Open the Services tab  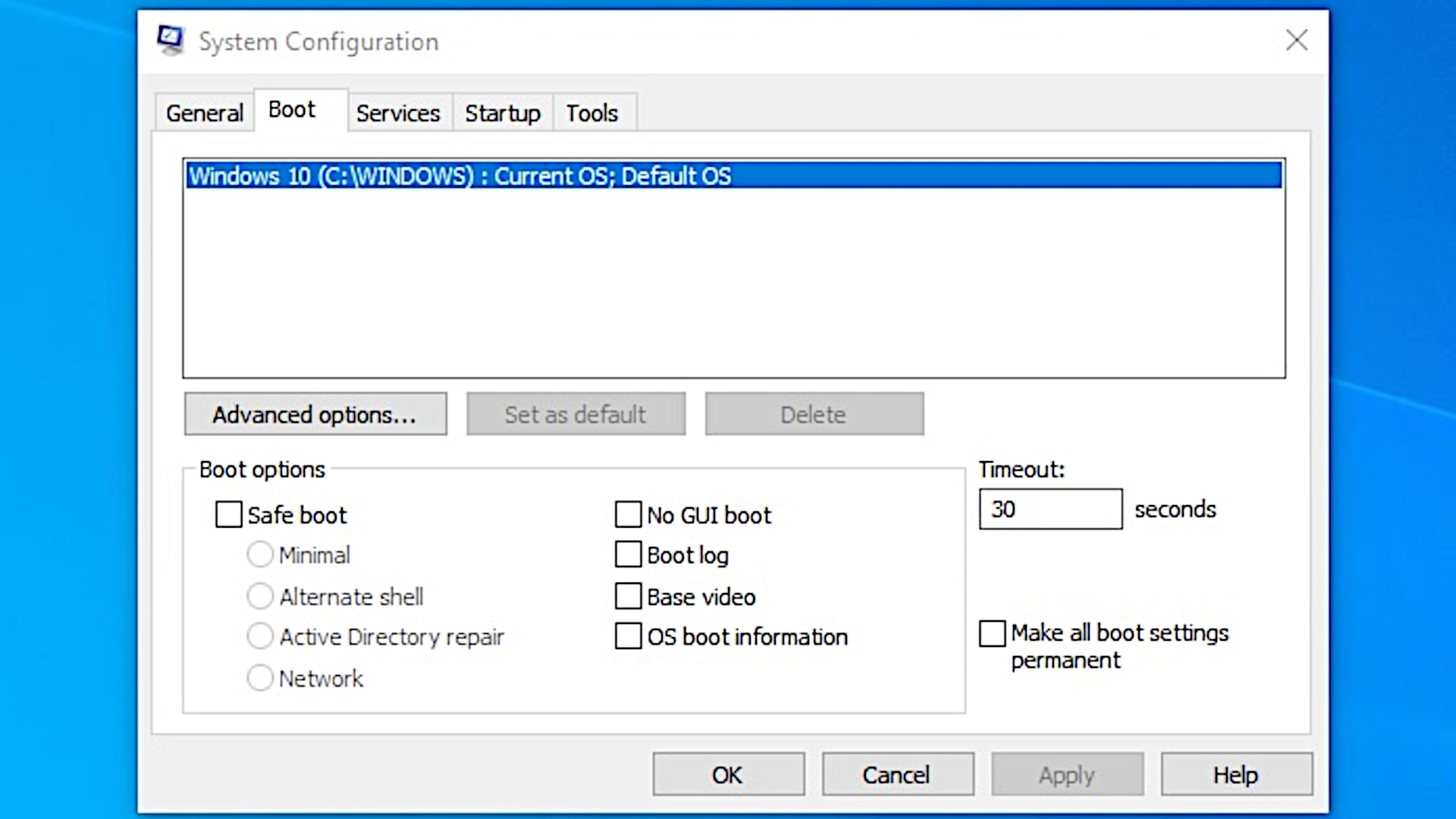click(398, 113)
